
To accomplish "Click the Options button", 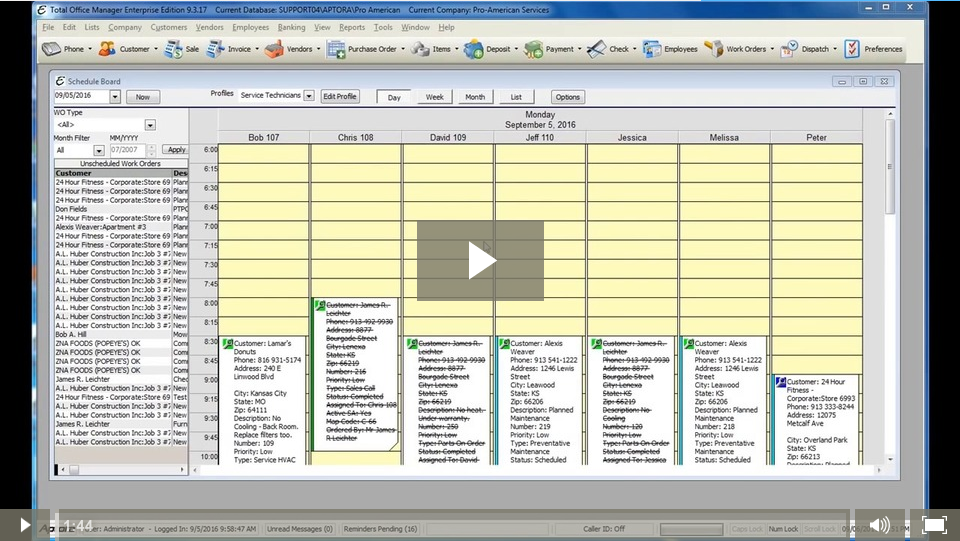I will click(568, 97).
